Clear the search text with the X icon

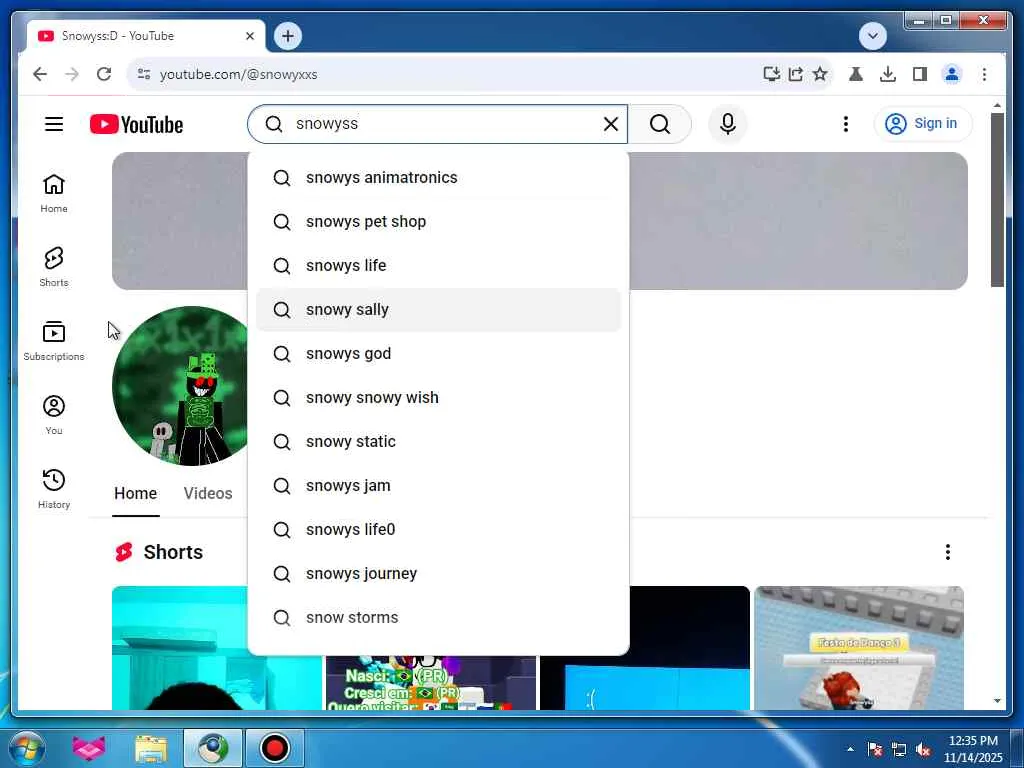point(611,124)
